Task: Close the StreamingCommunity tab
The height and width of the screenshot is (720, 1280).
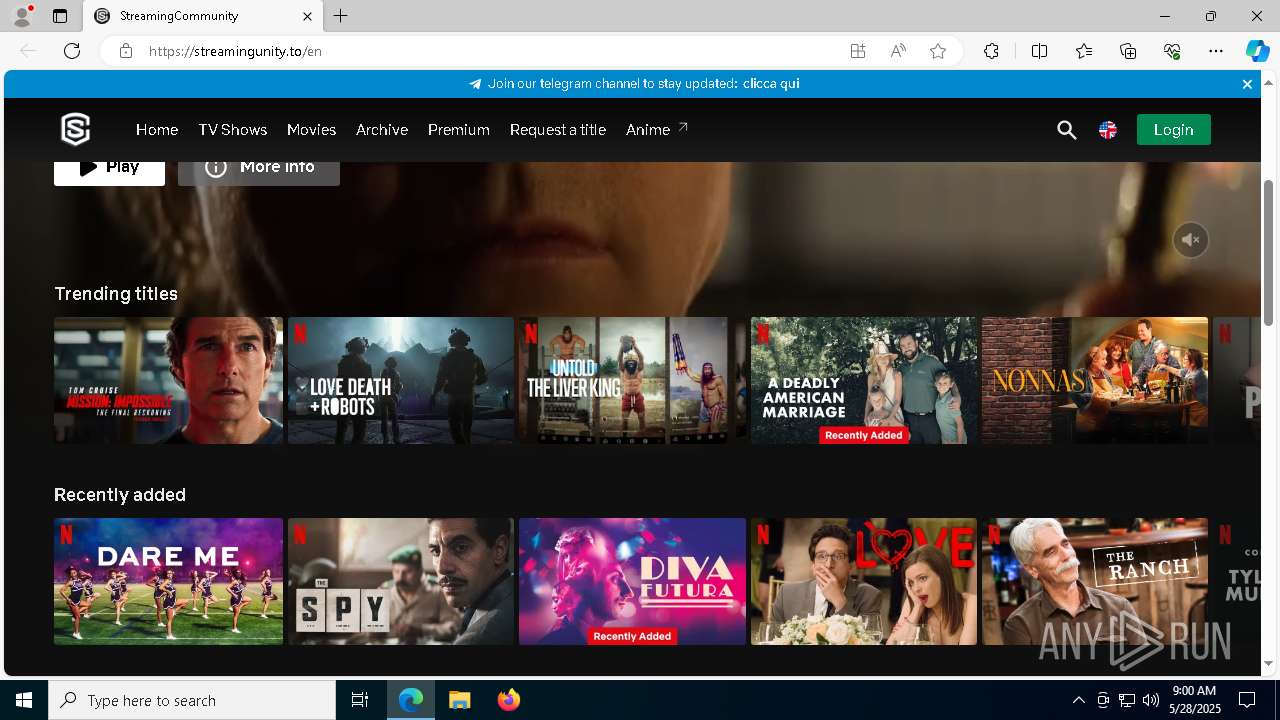Action: pyautogui.click(x=307, y=16)
